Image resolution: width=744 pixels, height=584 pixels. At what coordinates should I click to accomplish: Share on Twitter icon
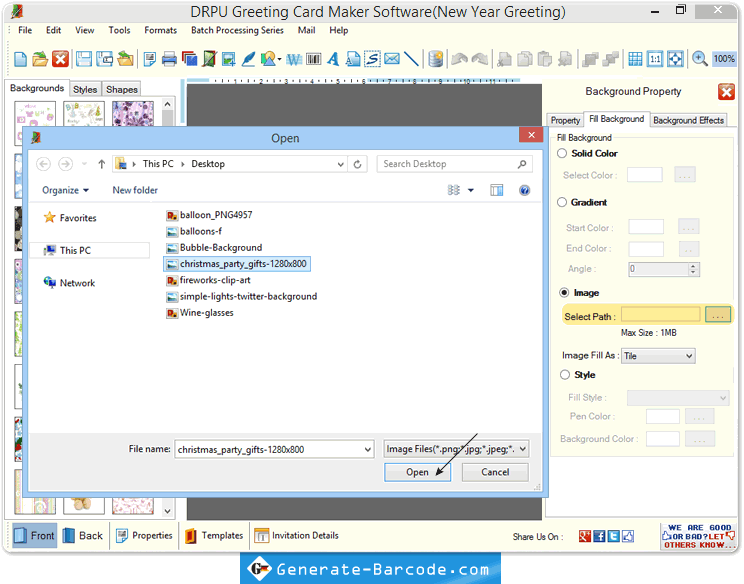click(614, 537)
